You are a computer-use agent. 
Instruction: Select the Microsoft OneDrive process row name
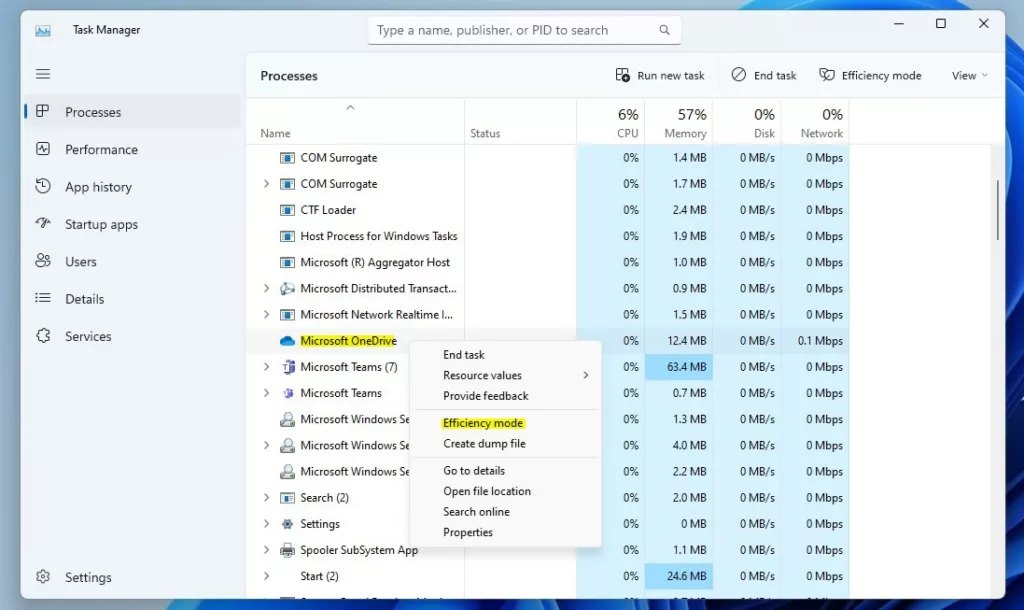[x=348, y=341]
